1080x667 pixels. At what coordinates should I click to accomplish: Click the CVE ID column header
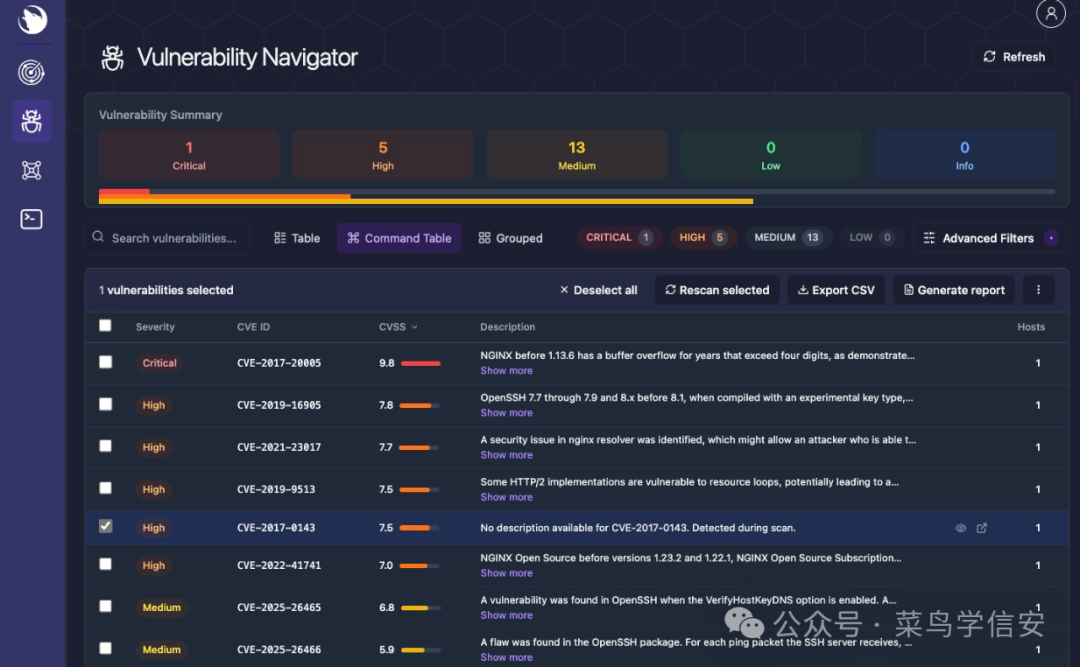253,327
